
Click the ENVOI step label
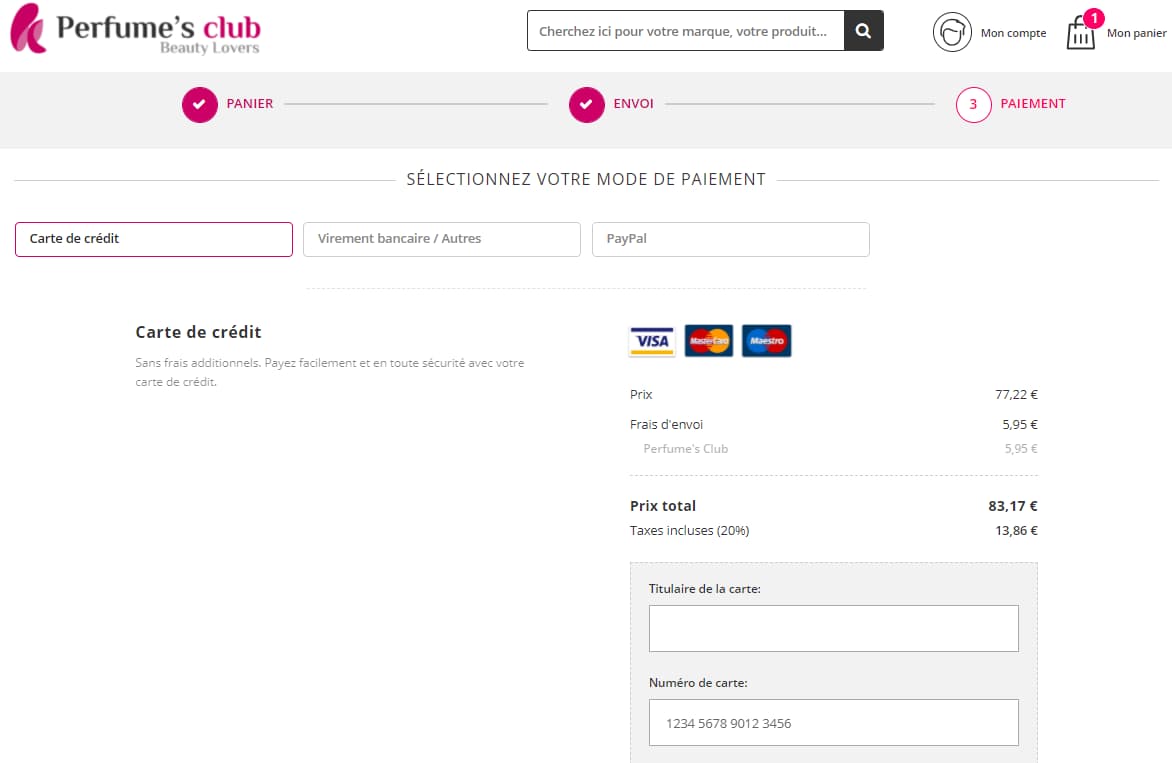coord(631,104)
